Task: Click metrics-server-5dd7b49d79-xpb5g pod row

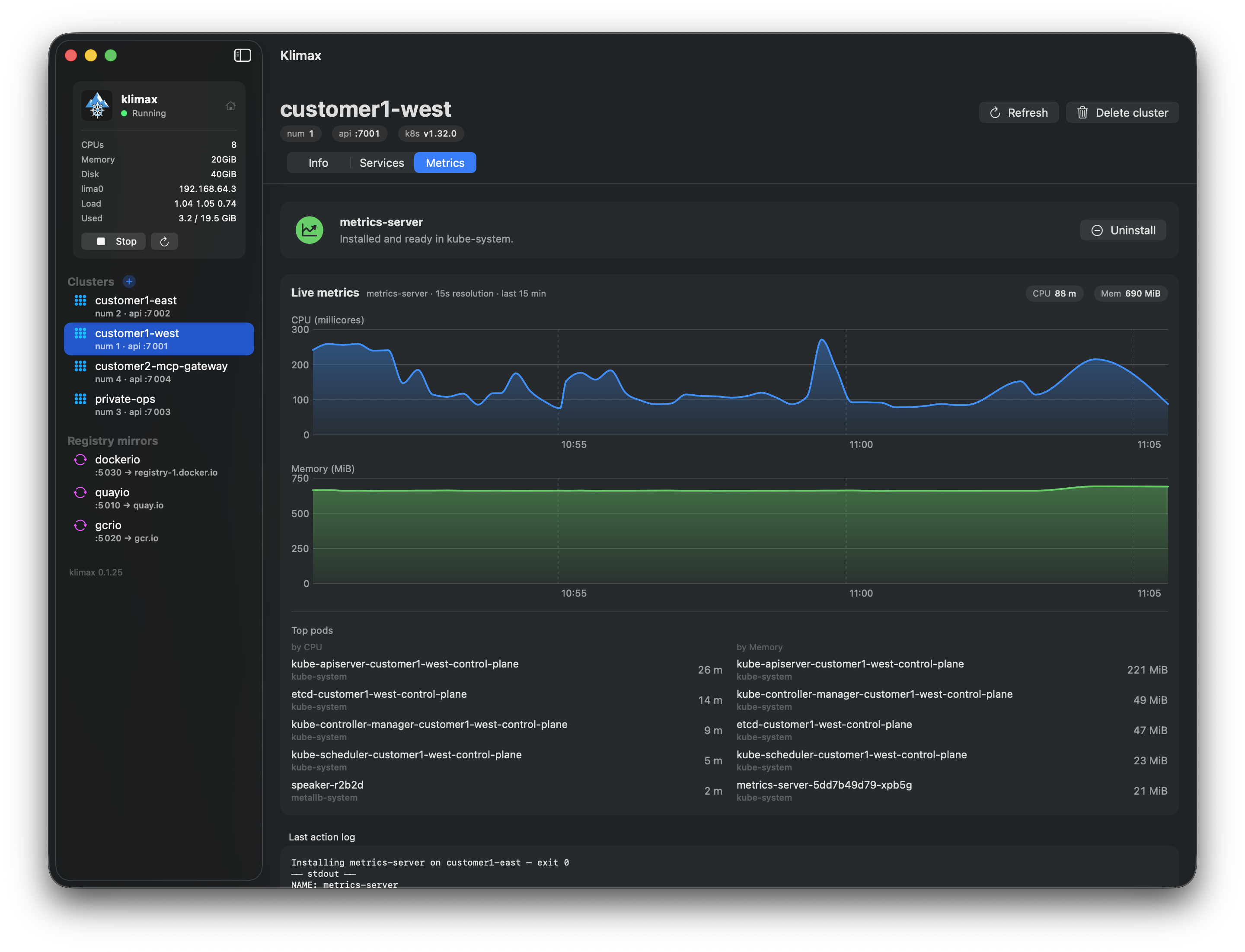Action: [x=952, y=790]
